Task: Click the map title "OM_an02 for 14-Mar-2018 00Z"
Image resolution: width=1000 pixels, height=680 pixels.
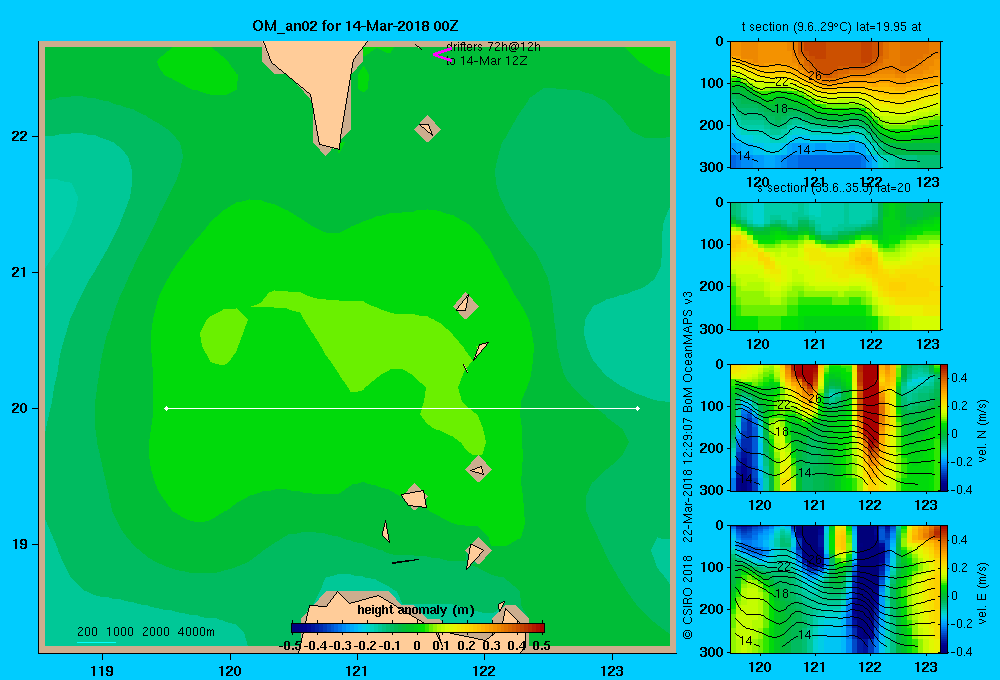Action: (x=355, y=26)
